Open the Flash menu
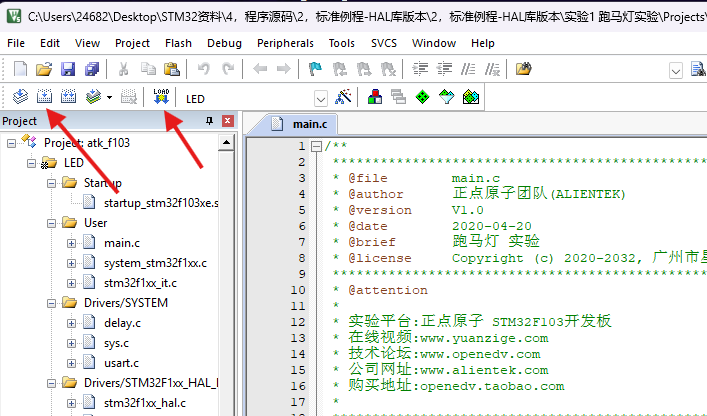Image resolution: width=707 pixels, height=416 pixels. pyautogui.click(x=178, y=43)
